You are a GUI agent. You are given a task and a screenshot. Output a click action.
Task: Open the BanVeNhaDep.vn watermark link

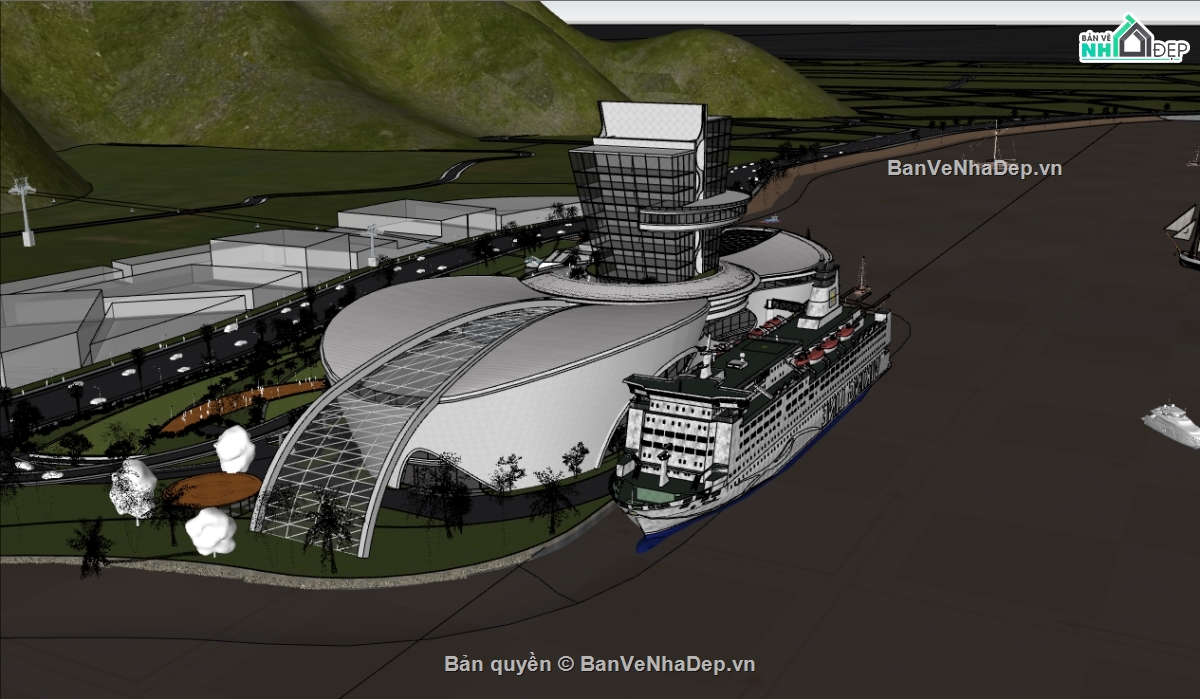point(974,168)
